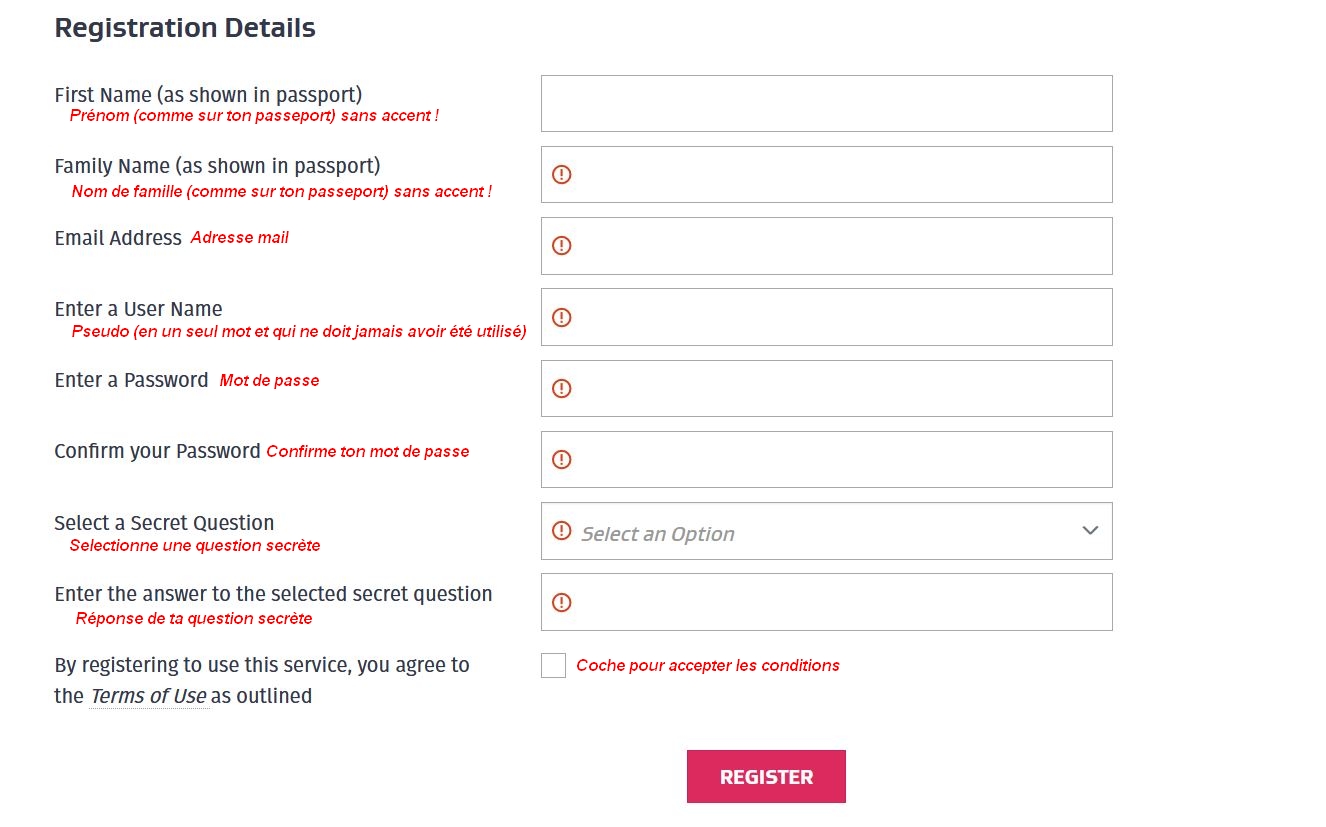Click the warning icon in Enter a Password field

click(562, 389)
